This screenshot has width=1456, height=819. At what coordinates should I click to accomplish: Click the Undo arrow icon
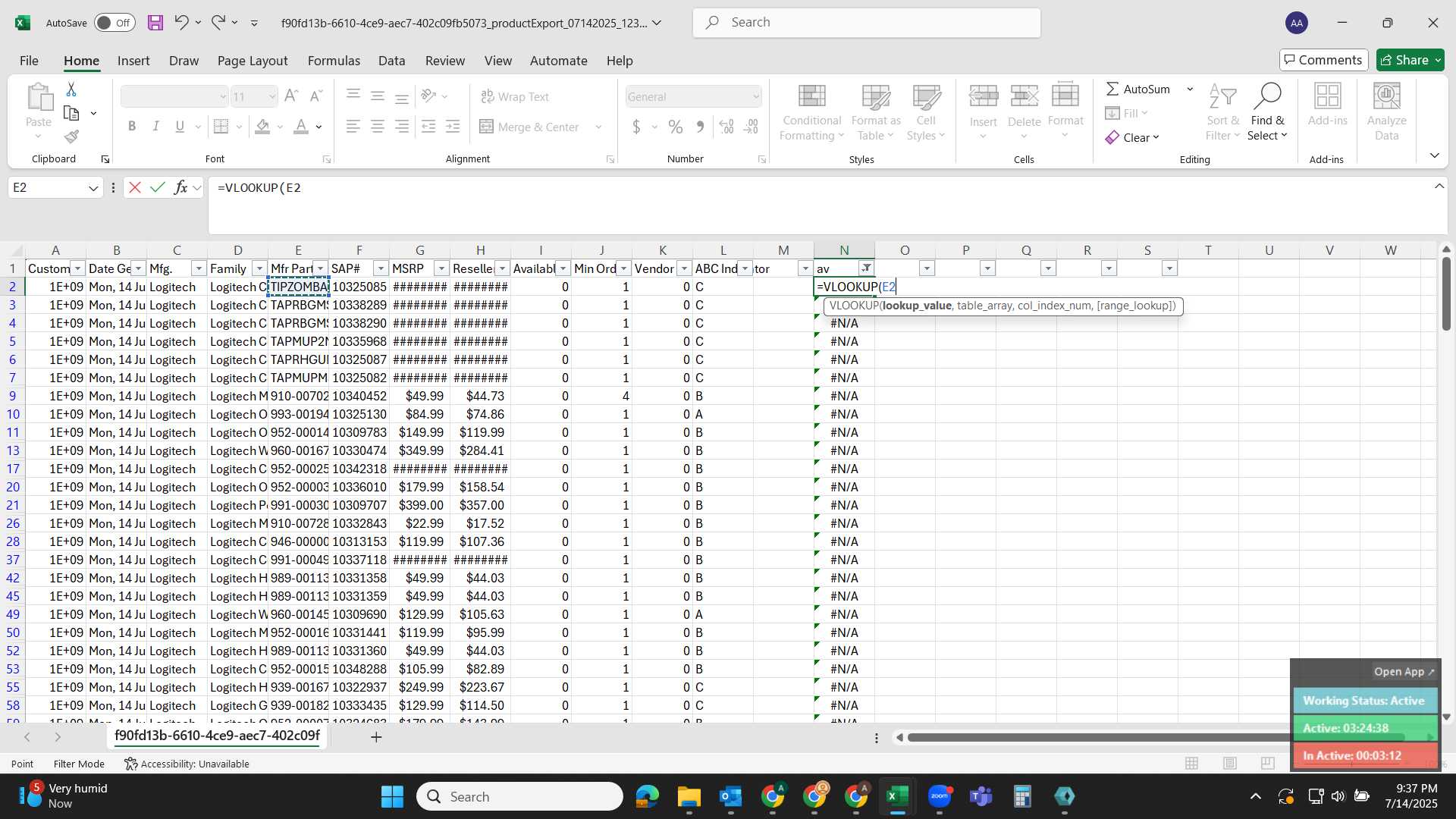(181, 23)
